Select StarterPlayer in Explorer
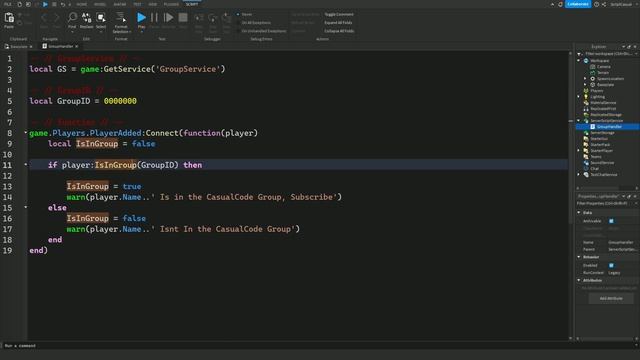Screen dimensions: 640x360 coord(601,151)
